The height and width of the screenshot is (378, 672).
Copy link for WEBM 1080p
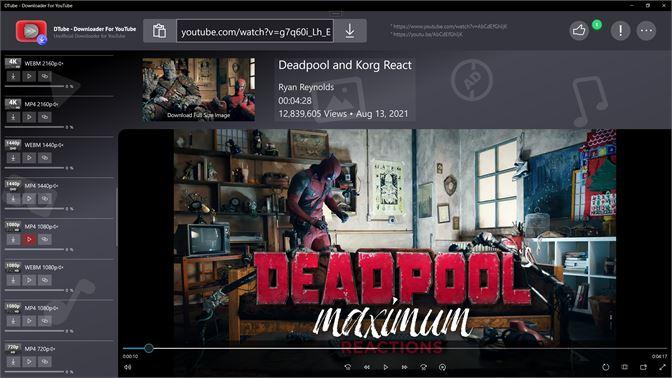point(45,280)
